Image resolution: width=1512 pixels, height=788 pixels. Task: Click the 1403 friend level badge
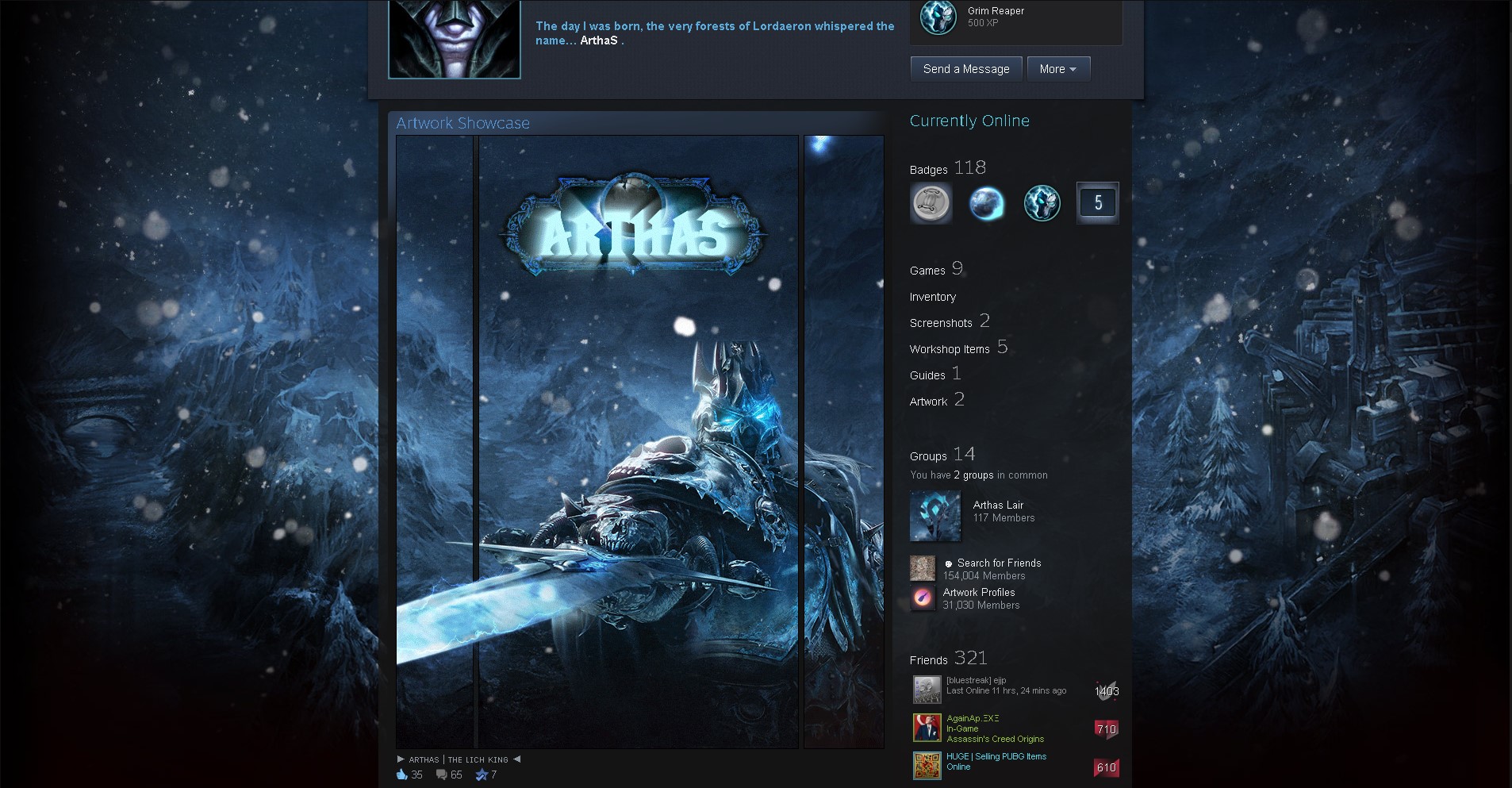point(1107,691)
